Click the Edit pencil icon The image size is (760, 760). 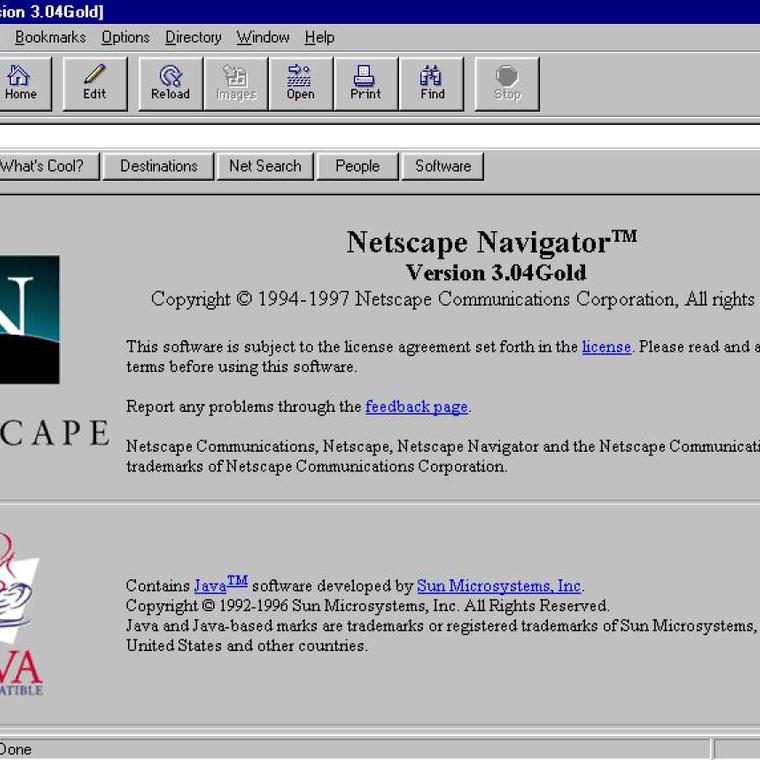tap(95, 83)
